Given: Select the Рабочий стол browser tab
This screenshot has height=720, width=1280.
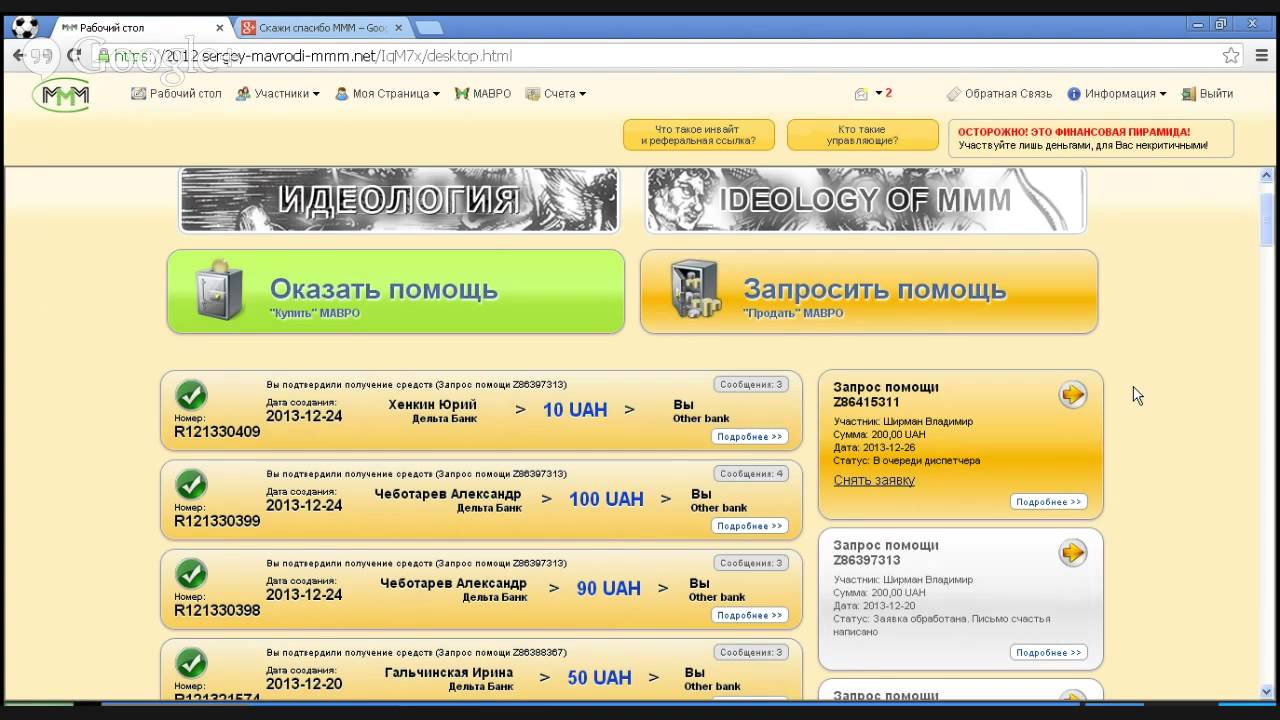Looking at the screenshot, I should (140, 28).
